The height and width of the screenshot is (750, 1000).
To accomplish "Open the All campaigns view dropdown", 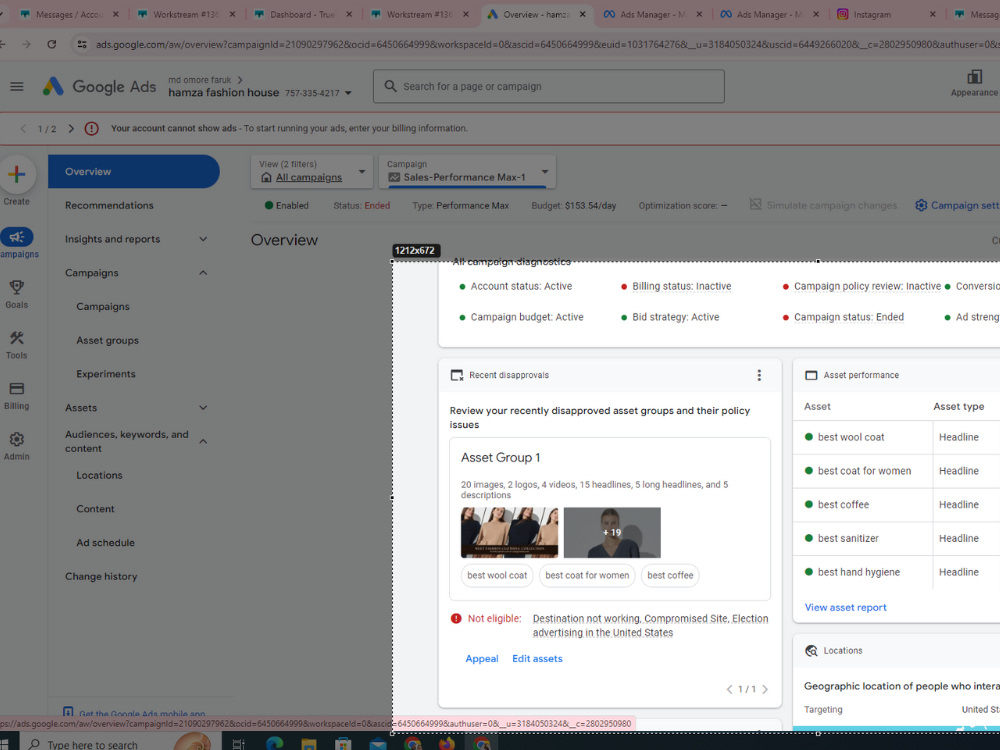I will (x=312, y=172).
